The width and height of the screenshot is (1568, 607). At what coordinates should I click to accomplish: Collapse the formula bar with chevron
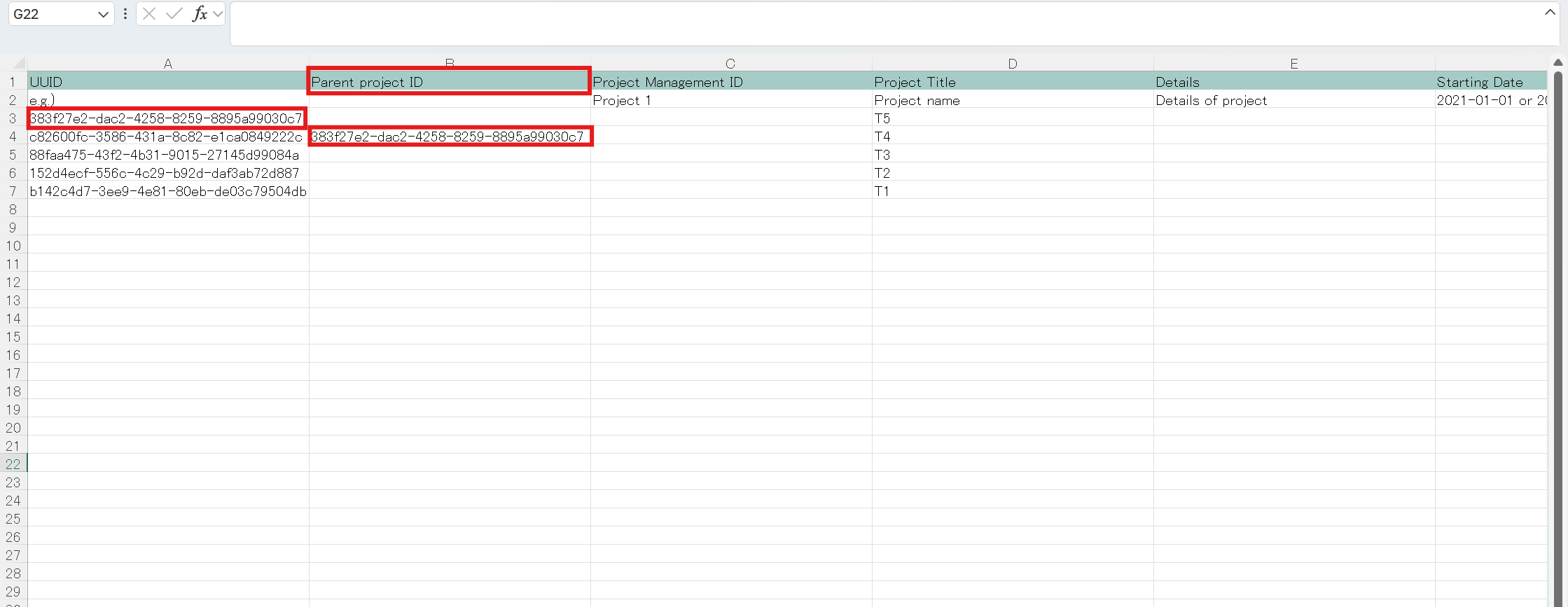1549,13
